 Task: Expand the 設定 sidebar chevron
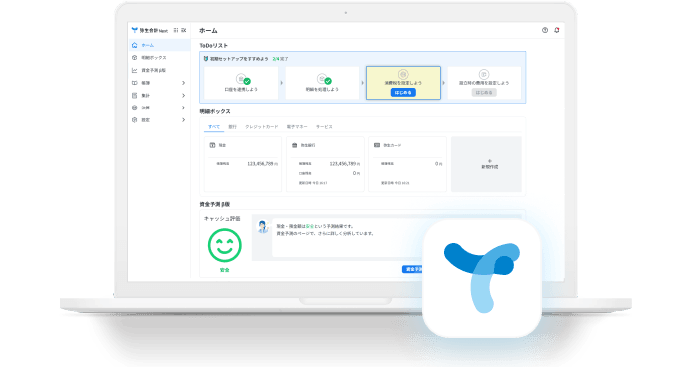[183, 120]
